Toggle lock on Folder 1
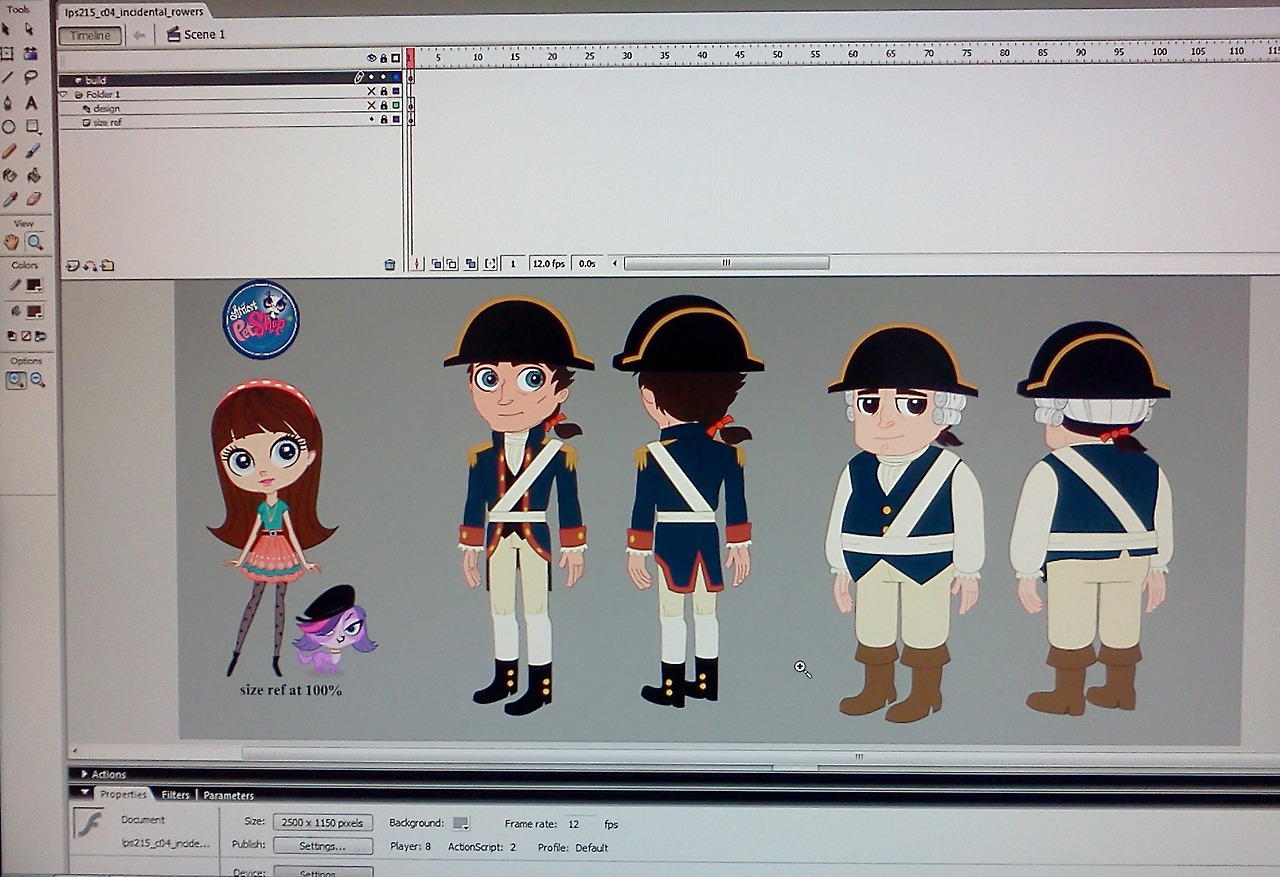 [383, 92]
